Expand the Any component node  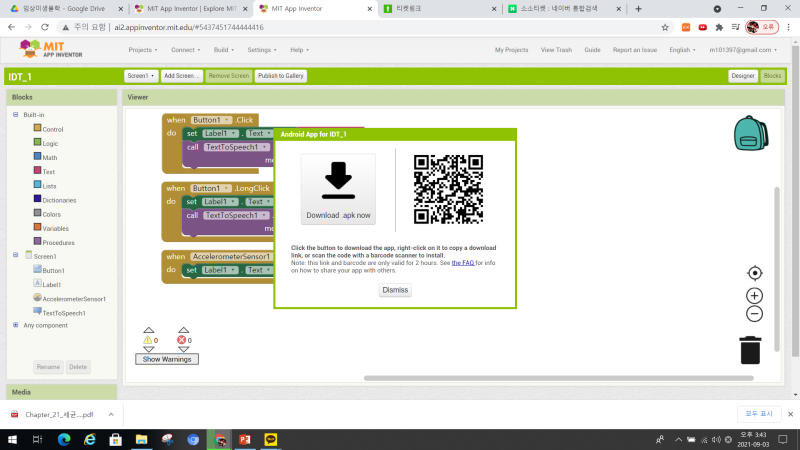[16, 325]
